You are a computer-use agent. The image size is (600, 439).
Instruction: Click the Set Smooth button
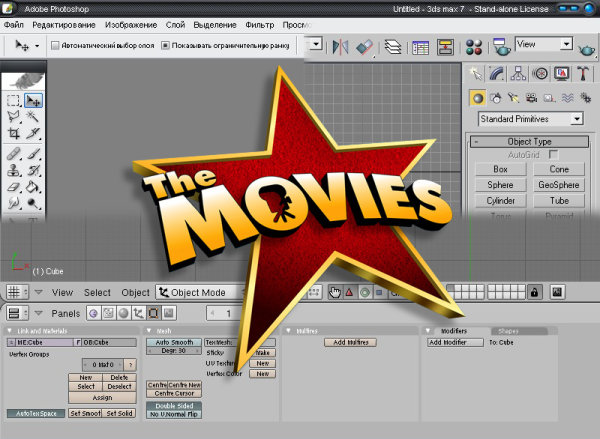pyautogui.click(x=85, y=413)
